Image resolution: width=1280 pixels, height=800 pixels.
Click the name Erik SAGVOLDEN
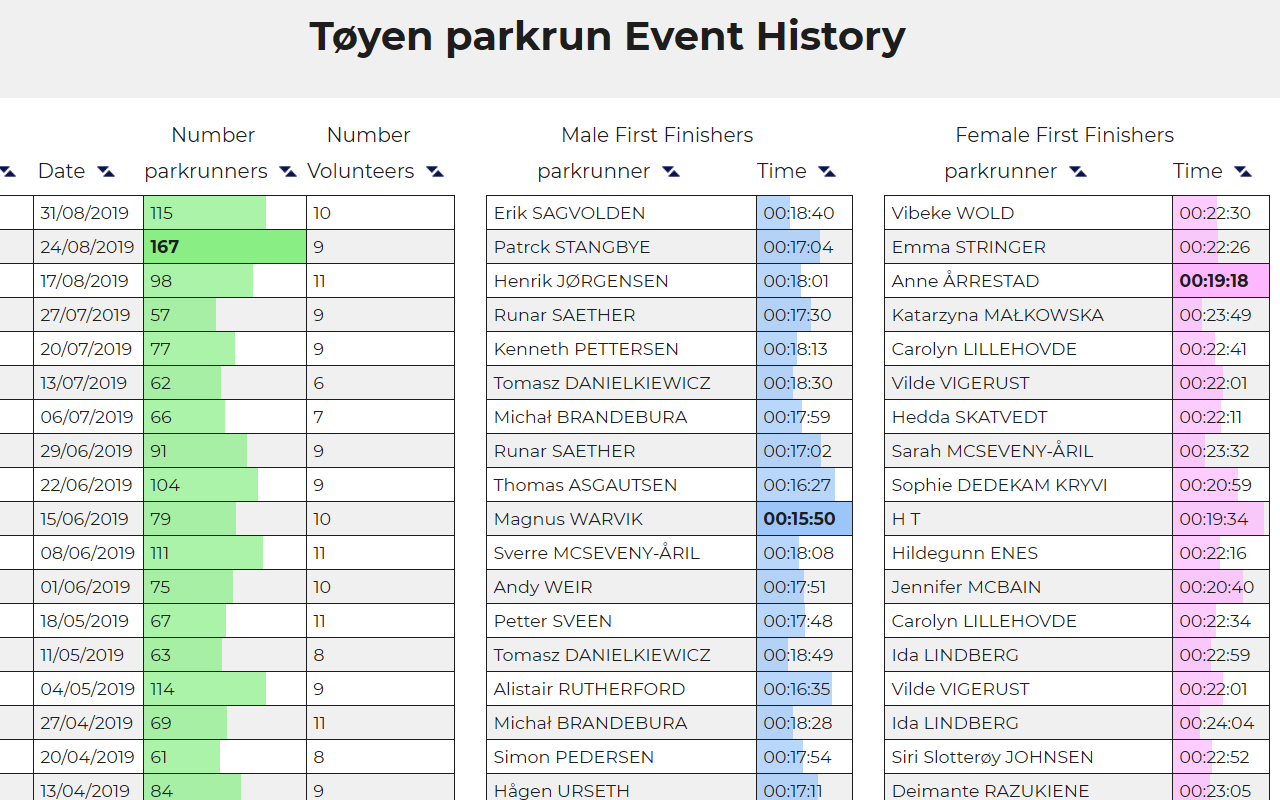click(569, 213)
